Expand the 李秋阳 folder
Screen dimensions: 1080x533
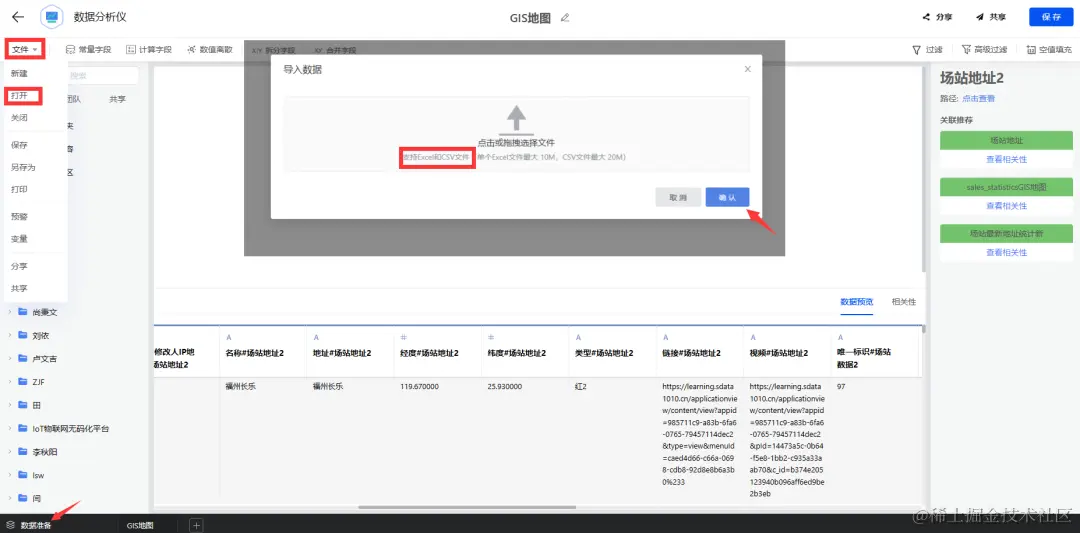(x=10, y=452)
